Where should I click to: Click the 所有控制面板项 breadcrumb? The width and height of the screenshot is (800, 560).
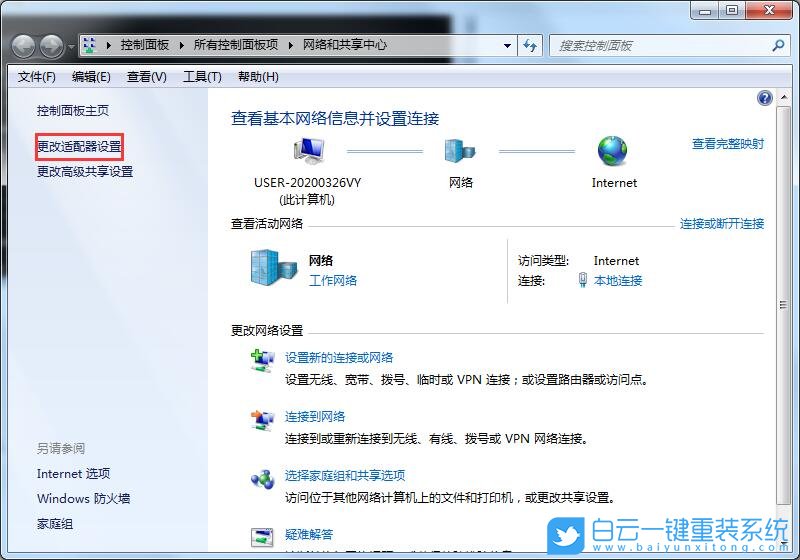click(x=236, y=45)
